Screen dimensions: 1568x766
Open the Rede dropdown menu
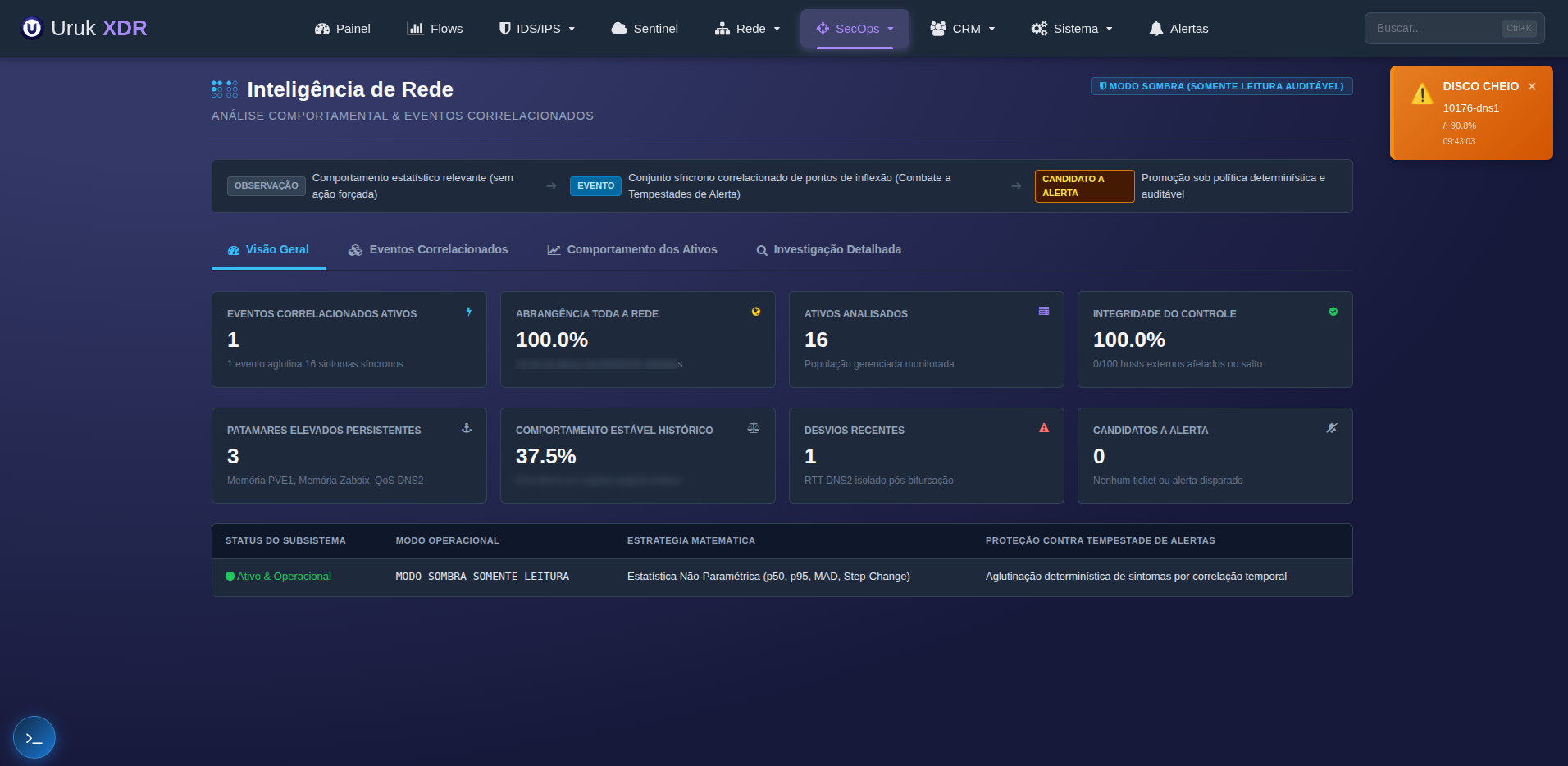(x=747, y=29)
